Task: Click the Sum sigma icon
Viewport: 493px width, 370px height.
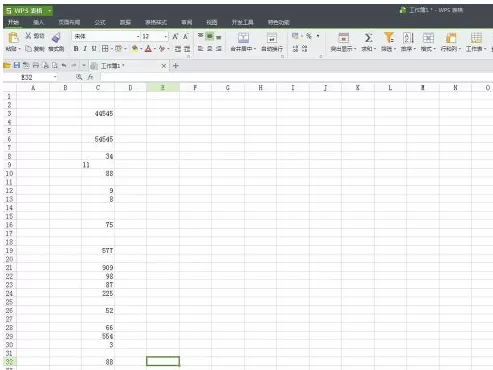Action: point(368,38)
